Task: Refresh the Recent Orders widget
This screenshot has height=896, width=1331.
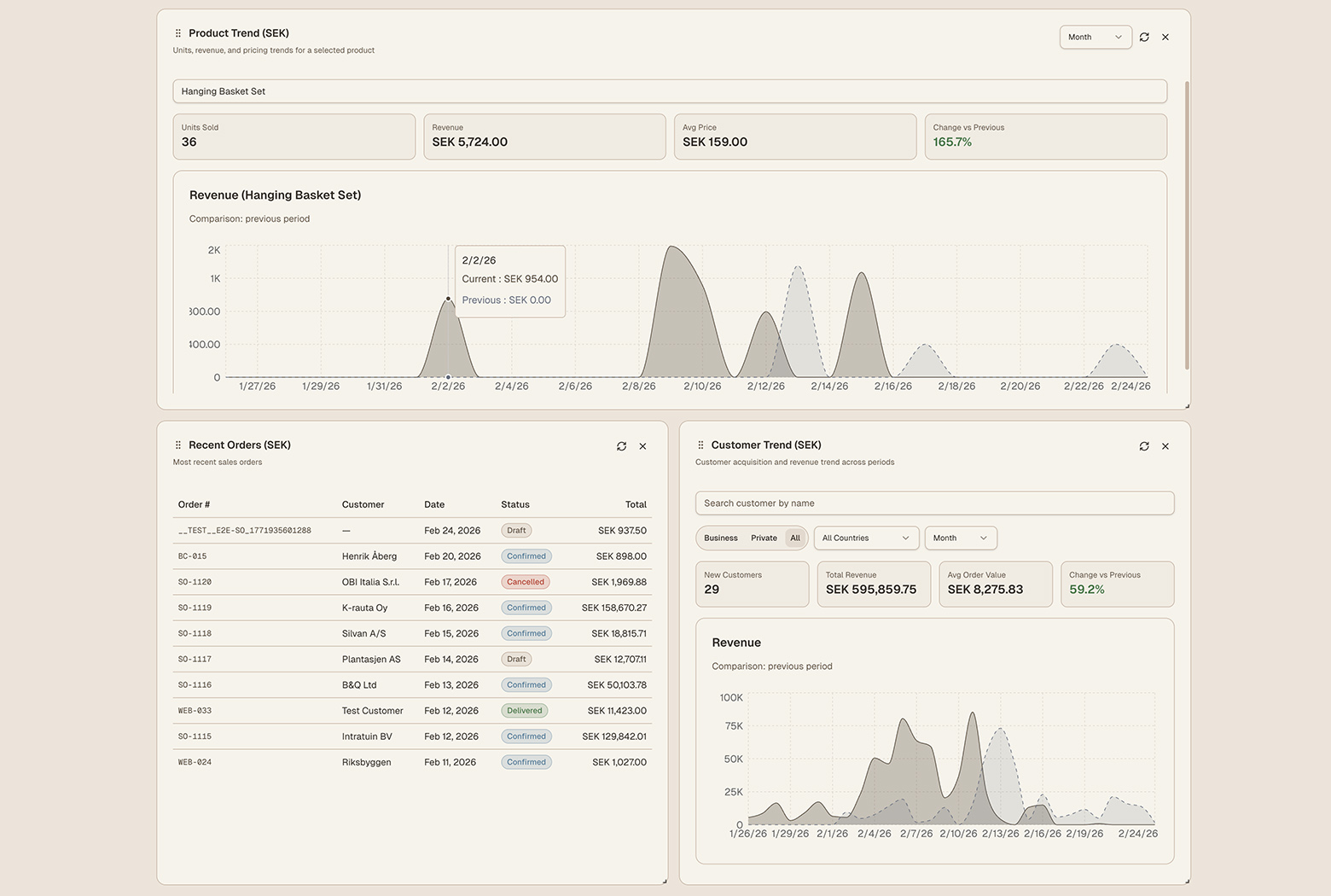Action: click(x=621, y=445)
